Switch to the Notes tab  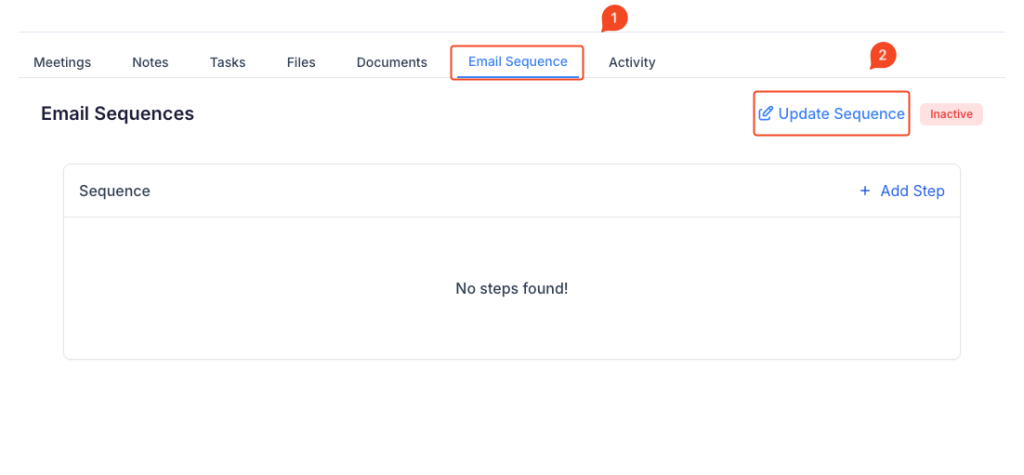coord(150,62)
